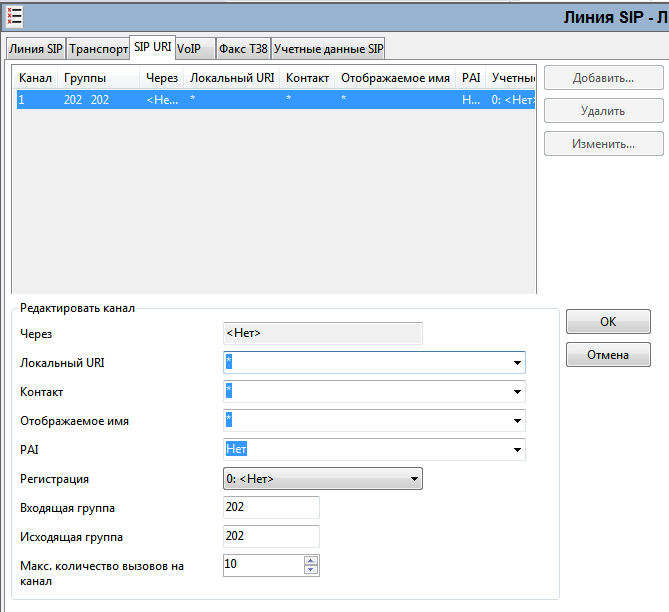Click the Добавить... button
This screenshot has width=669, height=612.
point(603,78)
